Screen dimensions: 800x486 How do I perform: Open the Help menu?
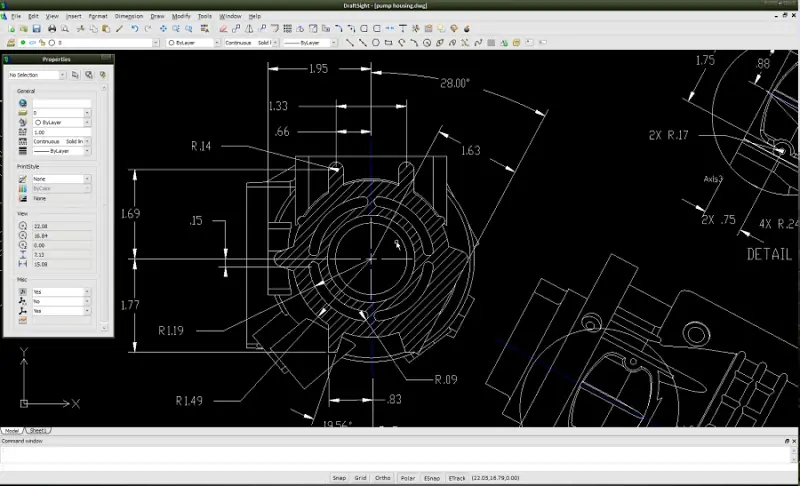255,16
